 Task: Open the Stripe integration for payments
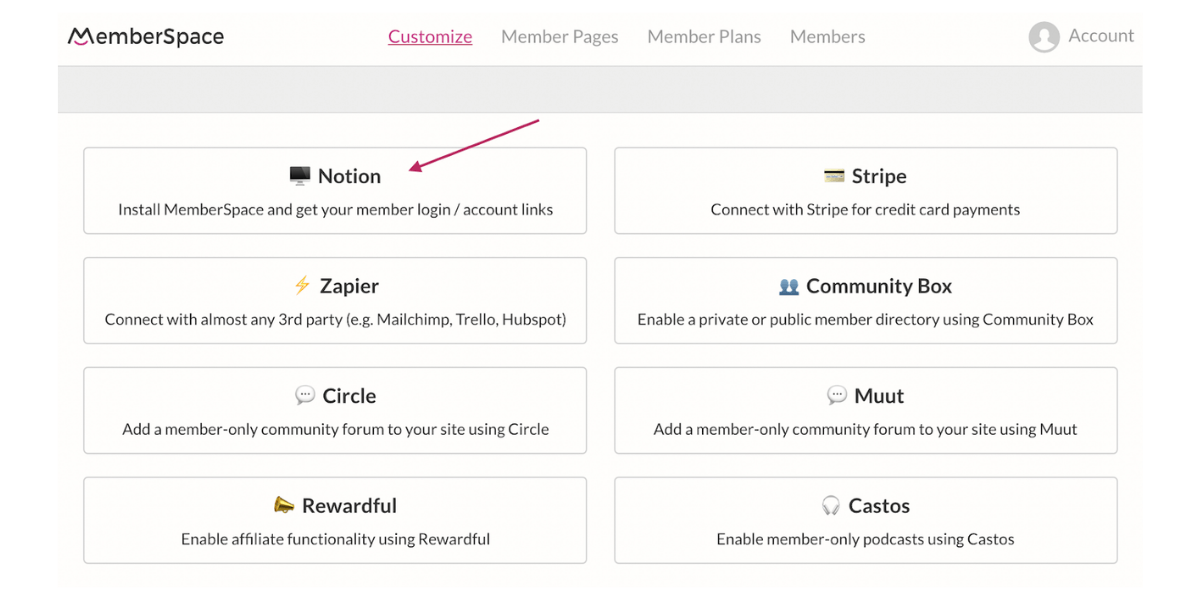coord(865,190)
